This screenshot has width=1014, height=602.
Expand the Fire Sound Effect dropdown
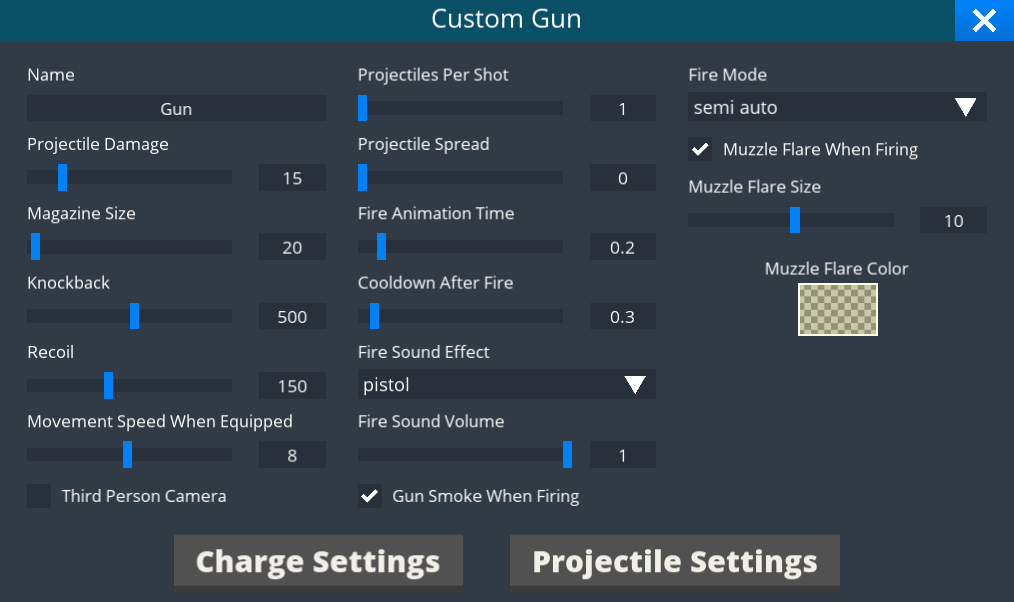click(x=506, y=385)
